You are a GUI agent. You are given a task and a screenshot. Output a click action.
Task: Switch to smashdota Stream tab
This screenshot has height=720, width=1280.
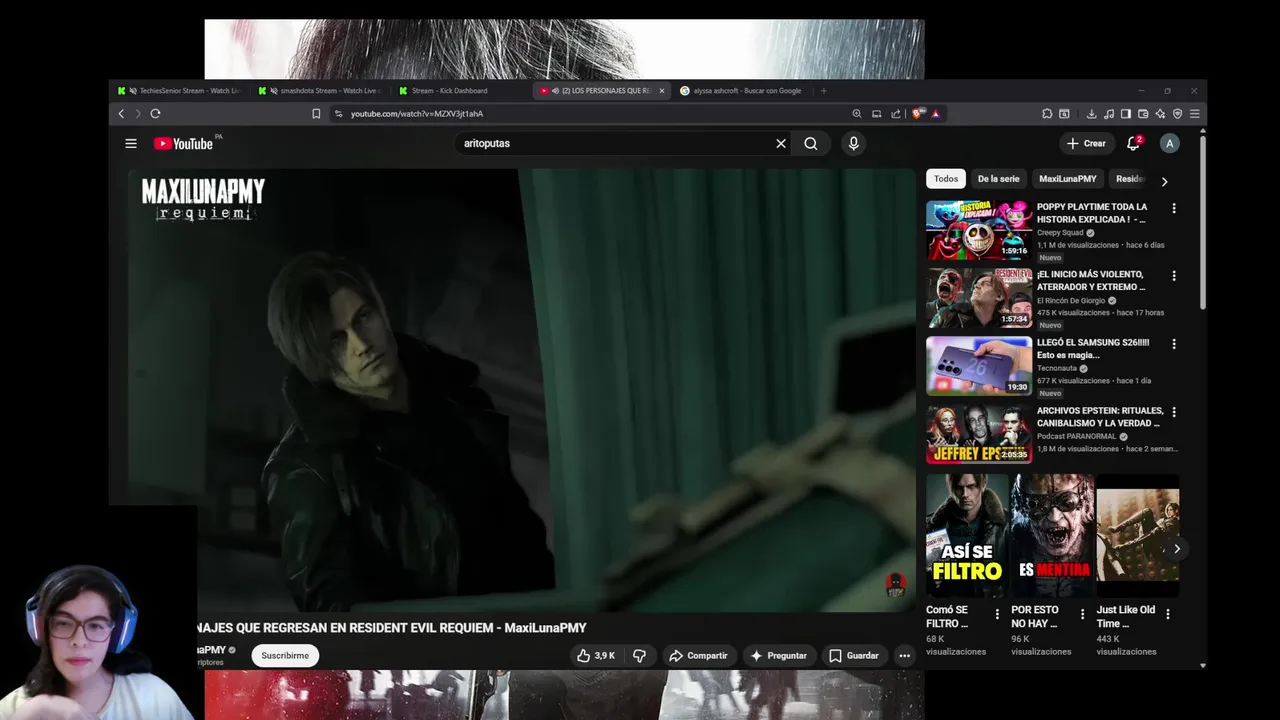[x=320, y=91]
